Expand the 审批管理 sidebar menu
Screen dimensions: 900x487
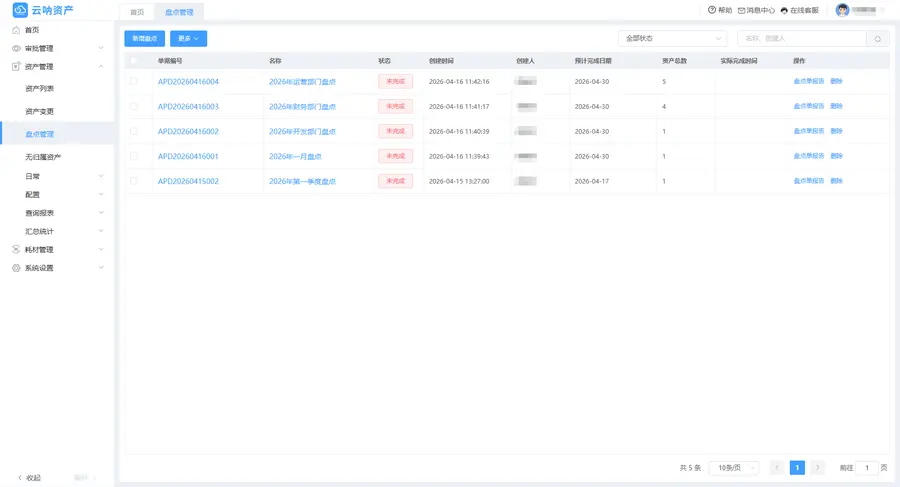[57, 48]
